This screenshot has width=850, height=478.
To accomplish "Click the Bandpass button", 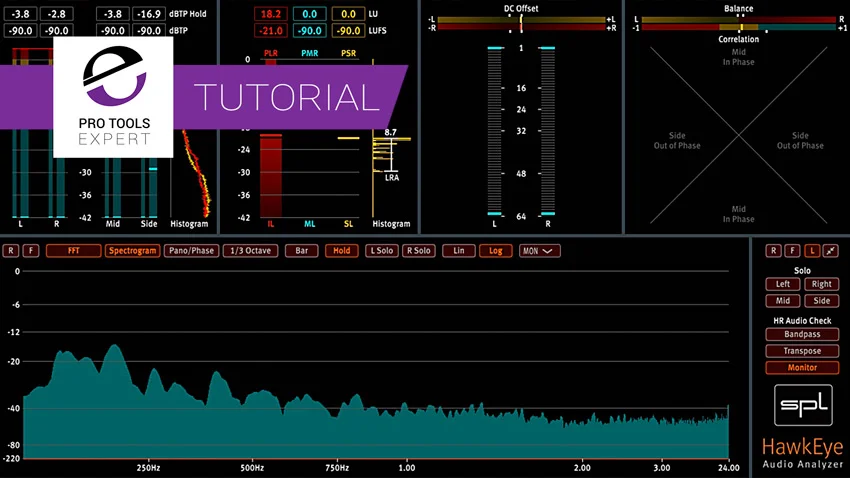I will [x=802, y=334].
